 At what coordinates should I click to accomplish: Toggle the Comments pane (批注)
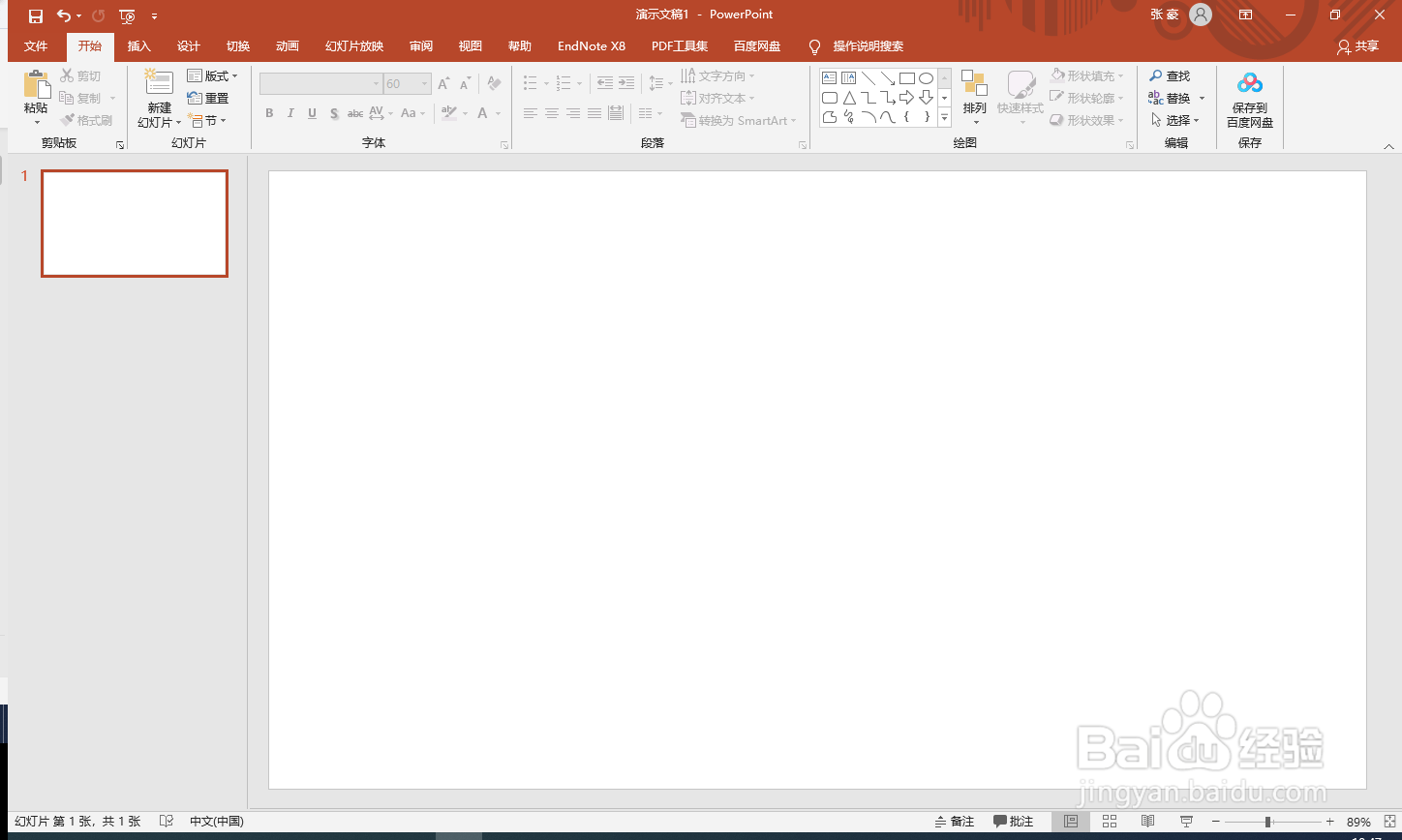1013,822
